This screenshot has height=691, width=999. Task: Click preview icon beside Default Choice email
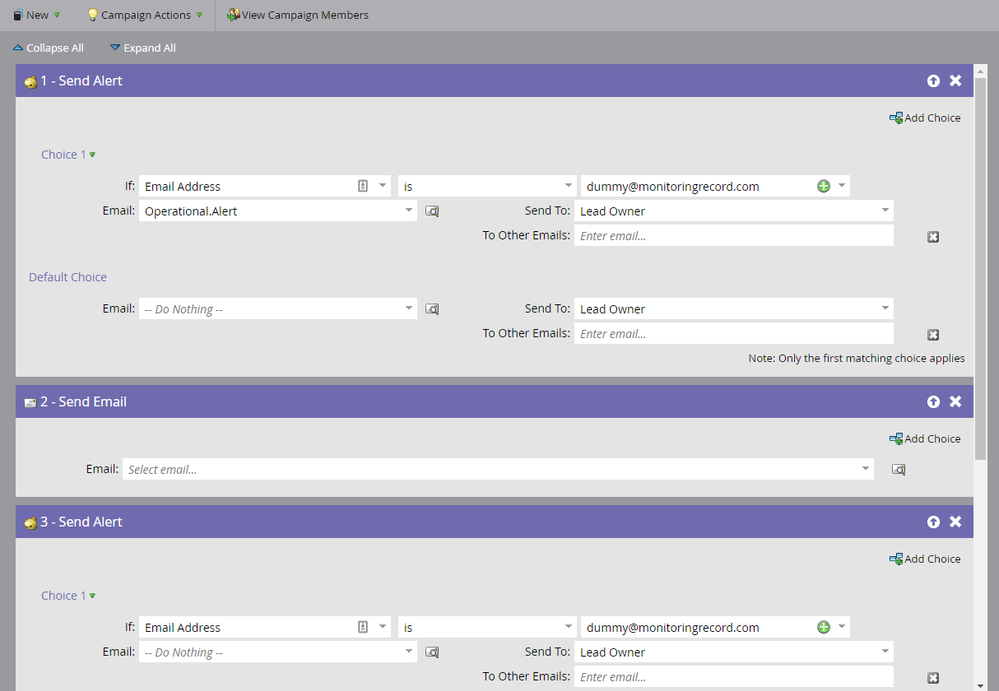click(432, 309)
